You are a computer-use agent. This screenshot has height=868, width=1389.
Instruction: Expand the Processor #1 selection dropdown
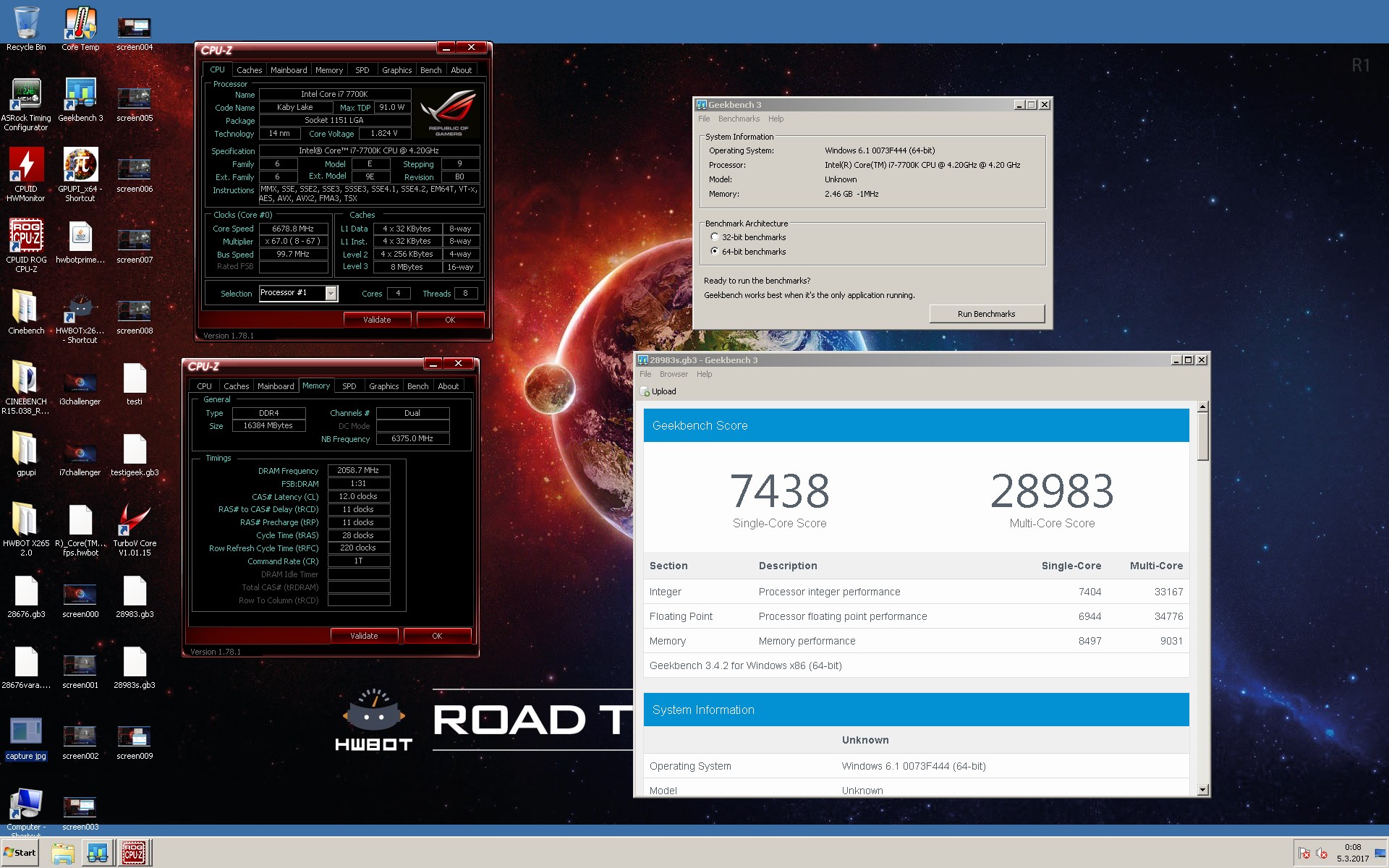[x=331, y=293]
